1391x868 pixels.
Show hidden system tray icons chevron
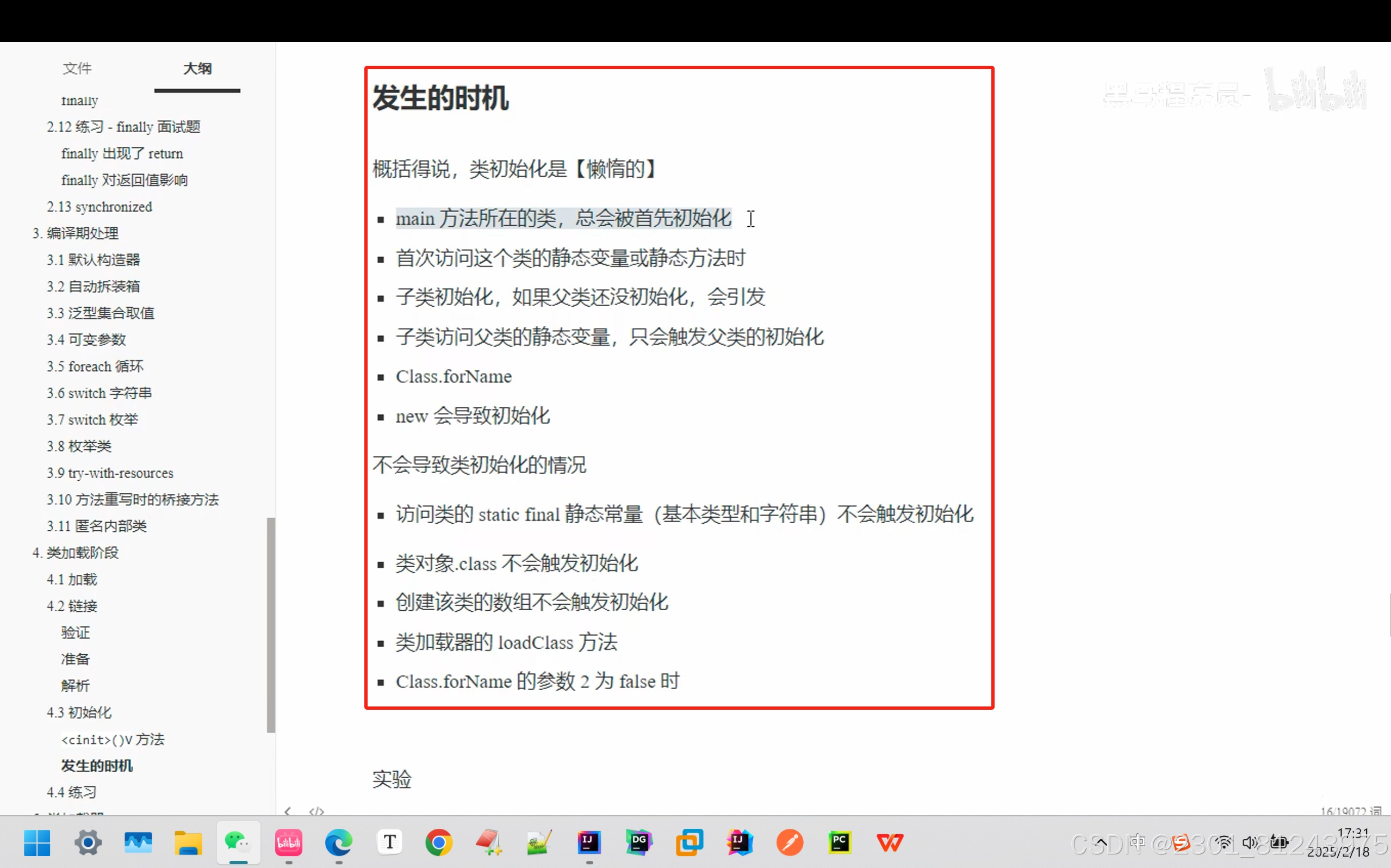pyautogui.click(x=1101, y=842)
